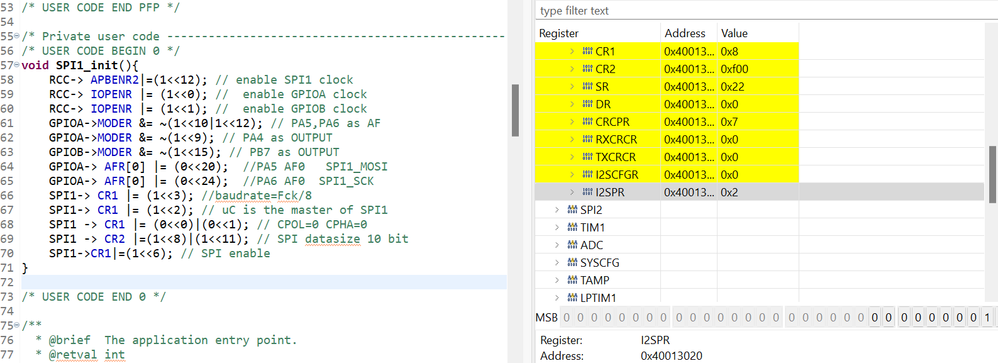Image resolution: width=998 pixels, height=363 pixels.
Task: Expand the TAMP peripheral node
Action: tap(557, 280)
